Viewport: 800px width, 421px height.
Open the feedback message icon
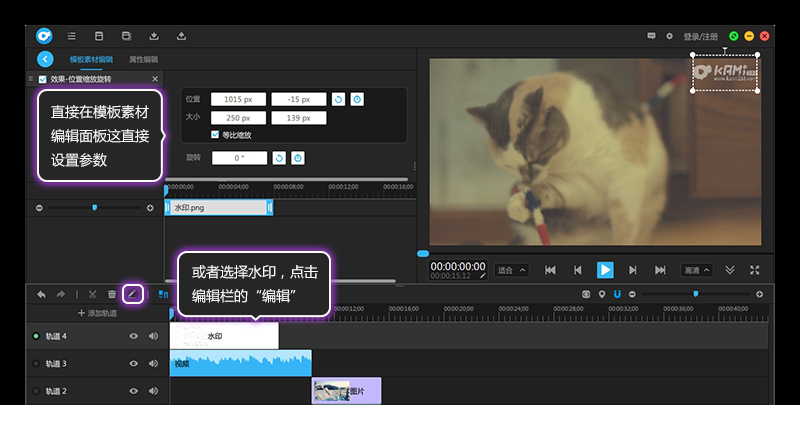[x=651, y=36]
